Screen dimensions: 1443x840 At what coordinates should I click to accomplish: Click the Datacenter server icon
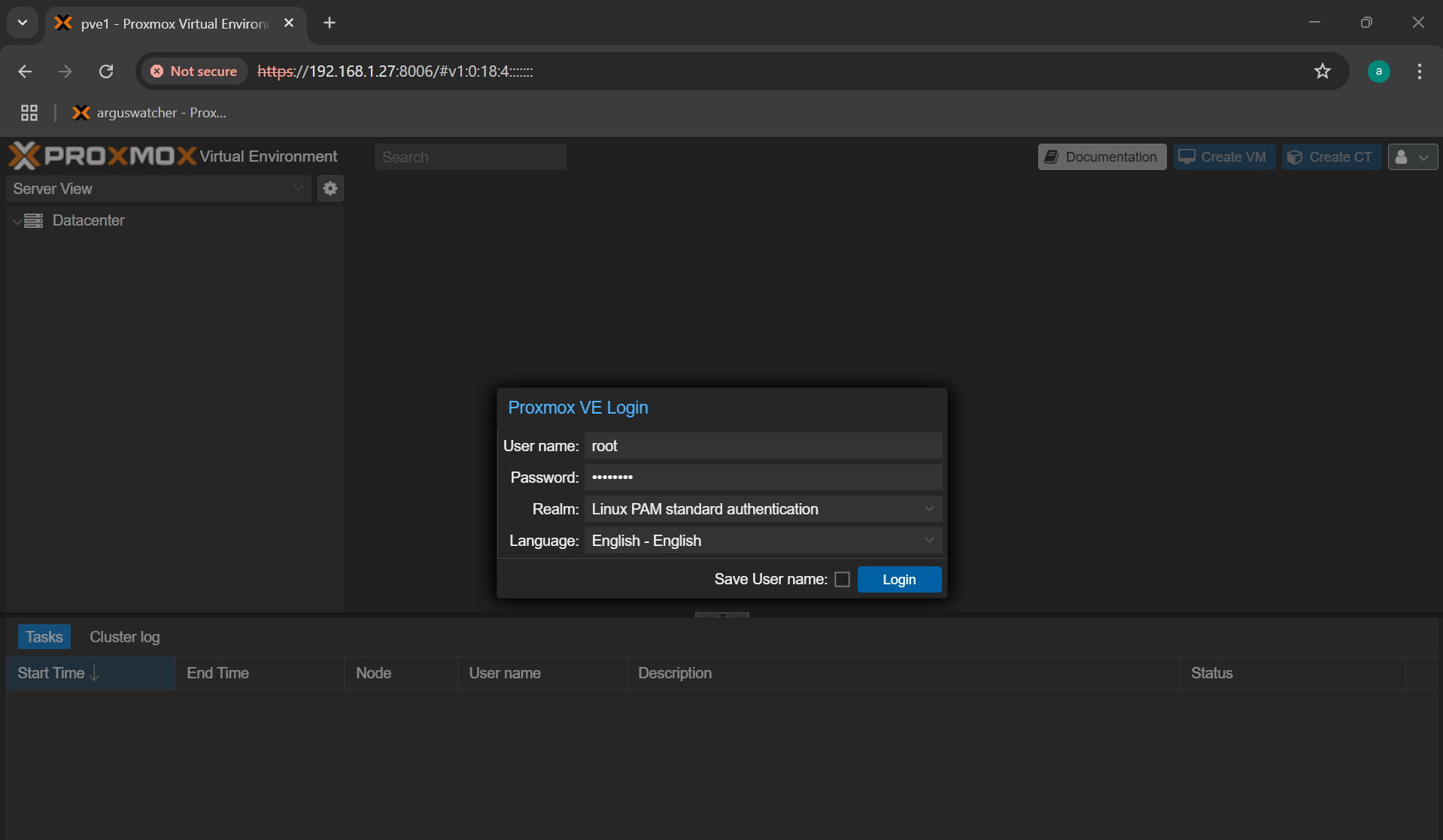(34, 220)
